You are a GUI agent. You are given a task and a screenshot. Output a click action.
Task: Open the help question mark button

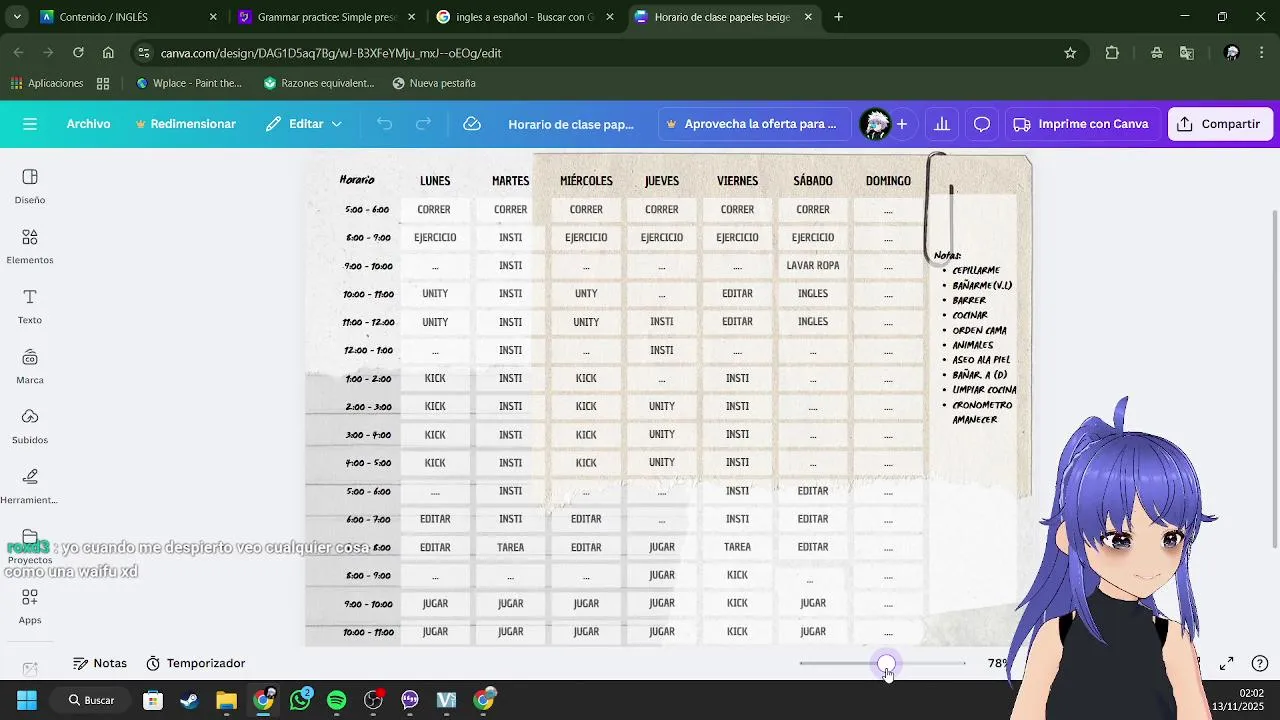[x=1260, y=663]
